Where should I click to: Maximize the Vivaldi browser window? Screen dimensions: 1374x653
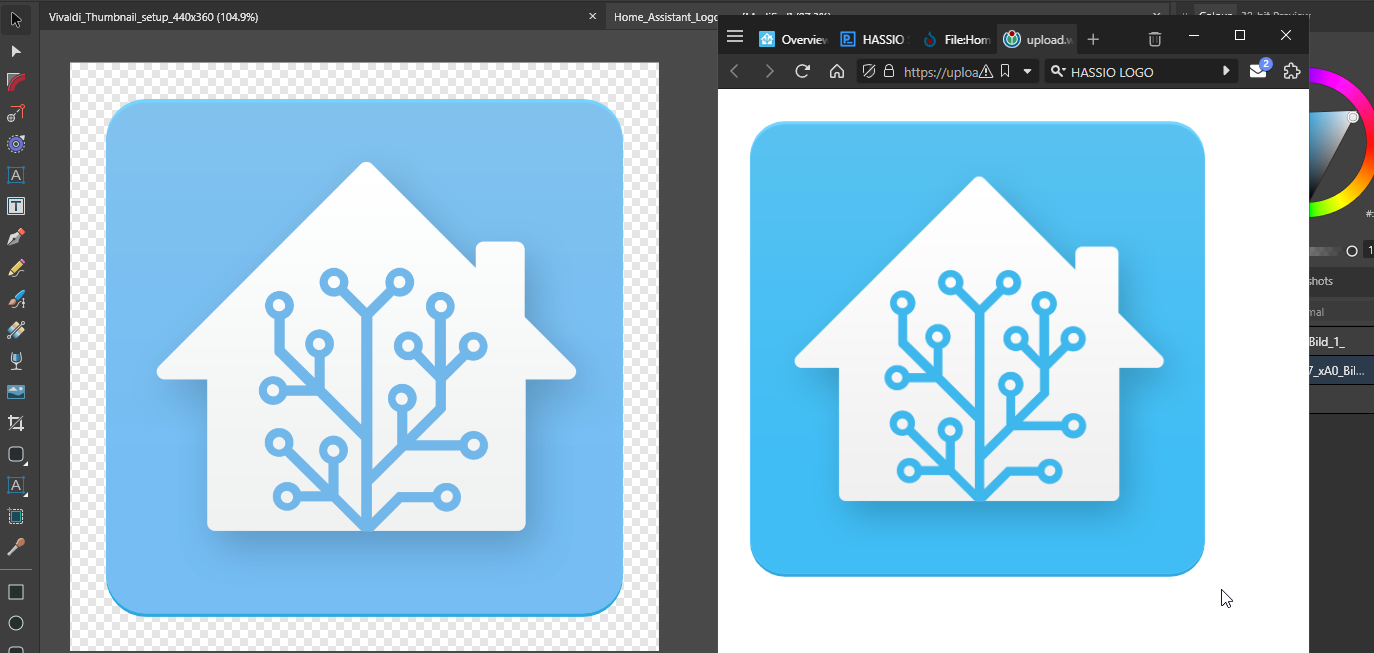tap(1240, 36)
